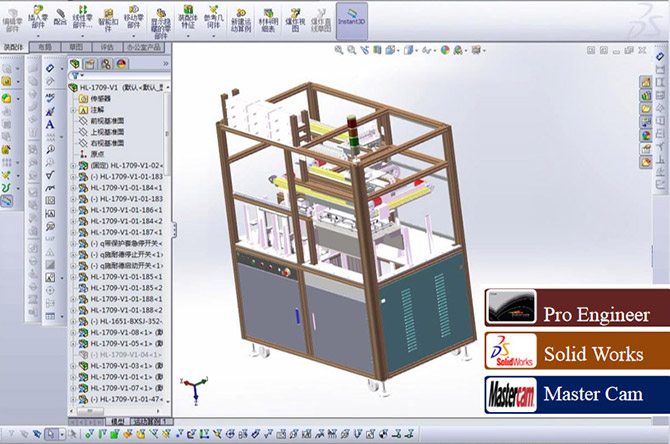Click the Solid Works banner
Viewport: 670px width, 444px height.
click(575, 354)
